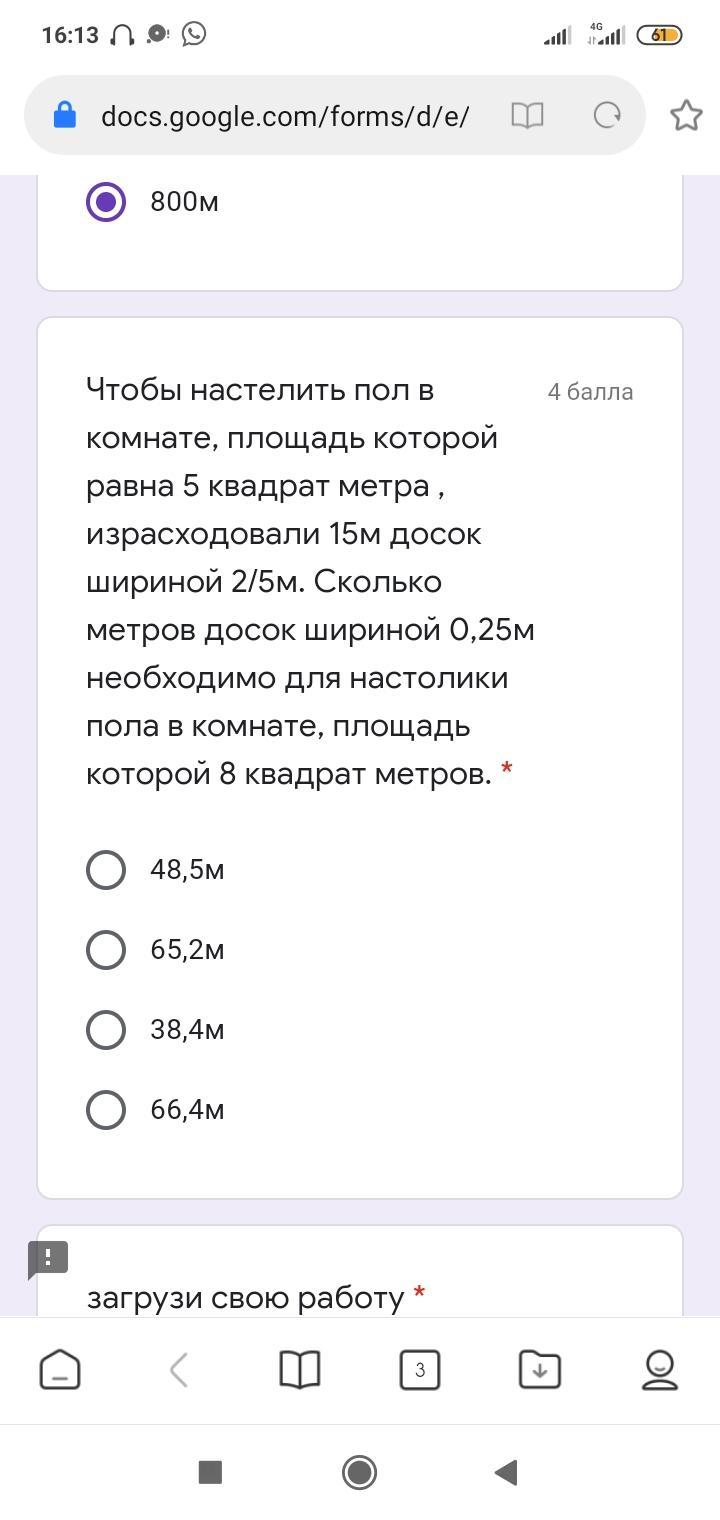Viewport: 720px width, 1520px height.
Task: Go back with the left chevron
Action: 179,1370
